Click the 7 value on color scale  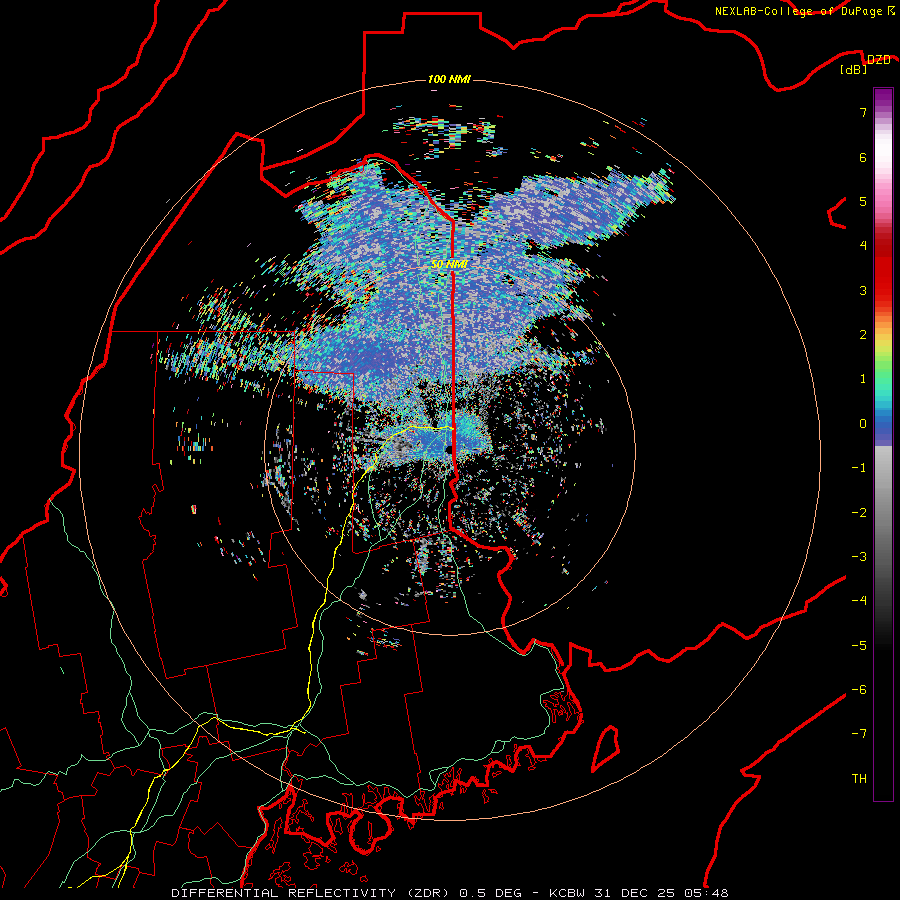click(x=863, y=112)
